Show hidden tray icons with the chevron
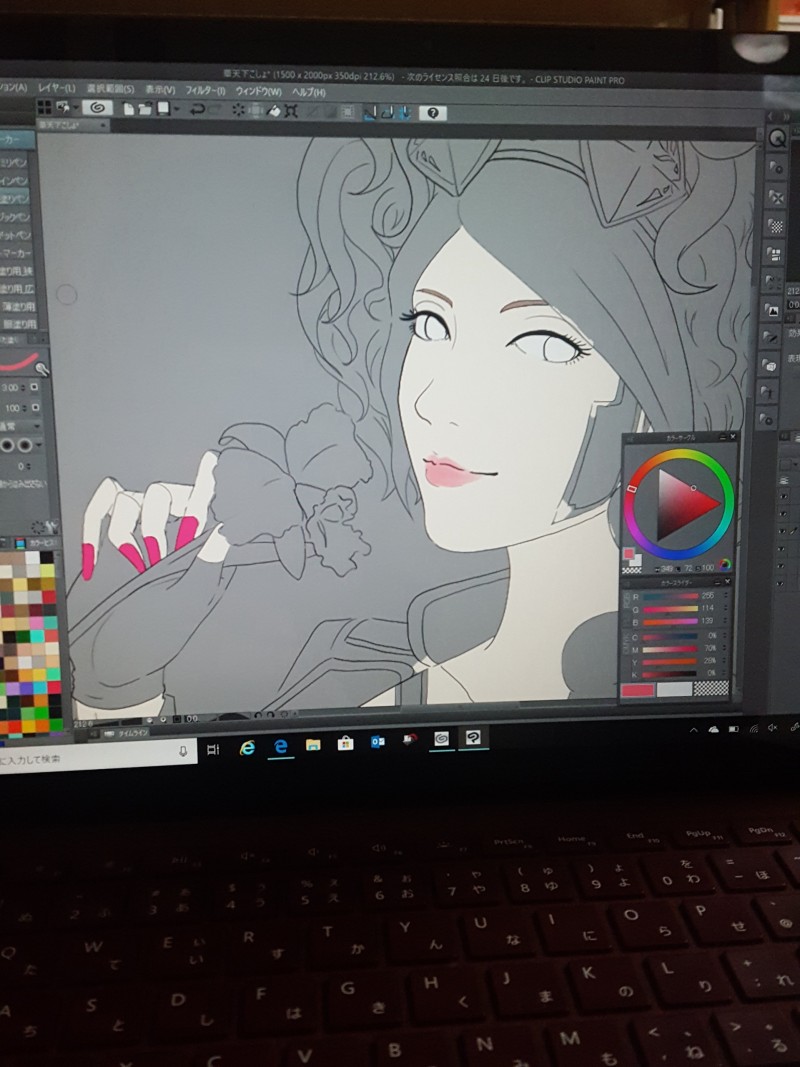The width and height of the screenshot is (800, 1067). click(x=693, y=729)
